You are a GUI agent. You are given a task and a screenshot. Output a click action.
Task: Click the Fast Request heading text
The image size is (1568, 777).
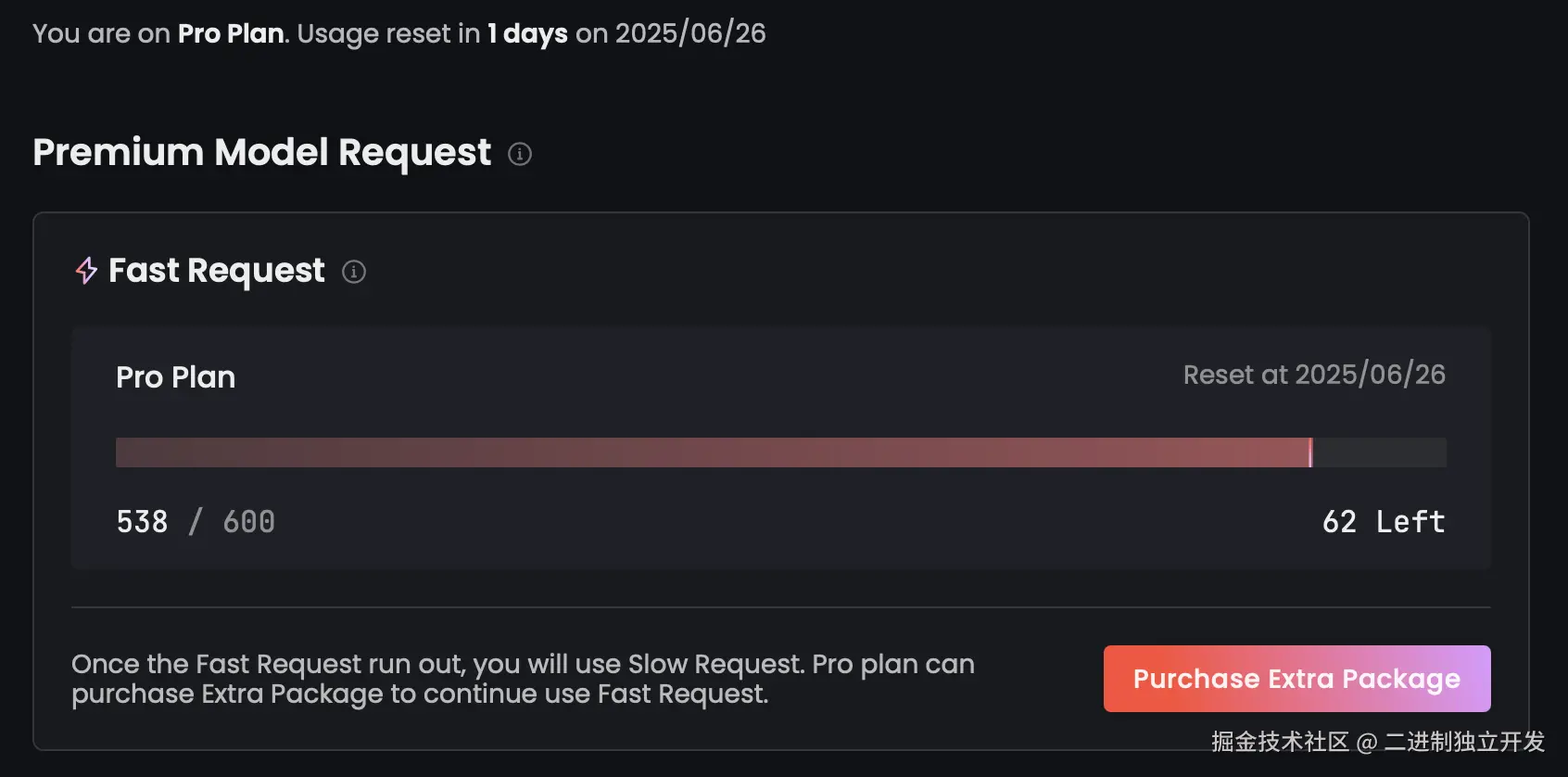click(216, 271)
